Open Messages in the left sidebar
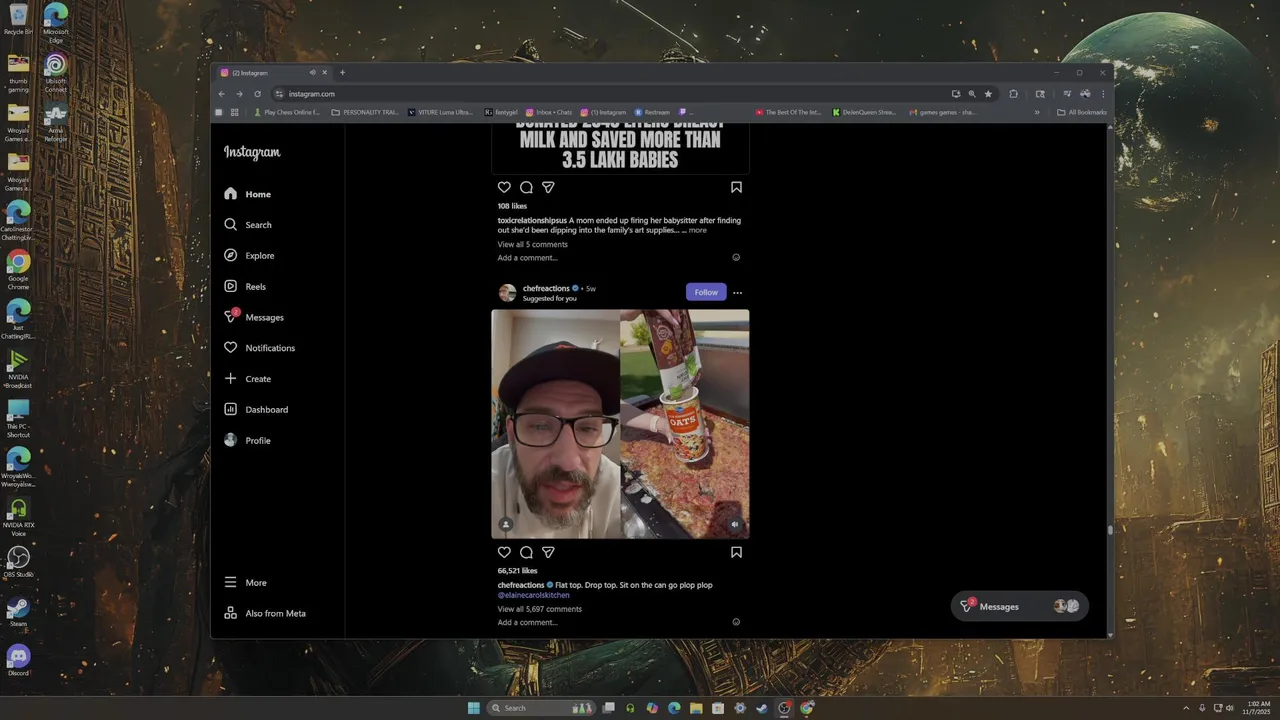Screen dimensions: 1280x720 point(254,317)
